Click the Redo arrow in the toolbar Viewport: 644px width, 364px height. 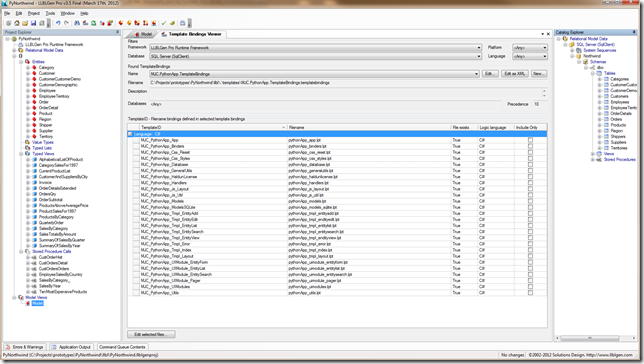[66, 23]
